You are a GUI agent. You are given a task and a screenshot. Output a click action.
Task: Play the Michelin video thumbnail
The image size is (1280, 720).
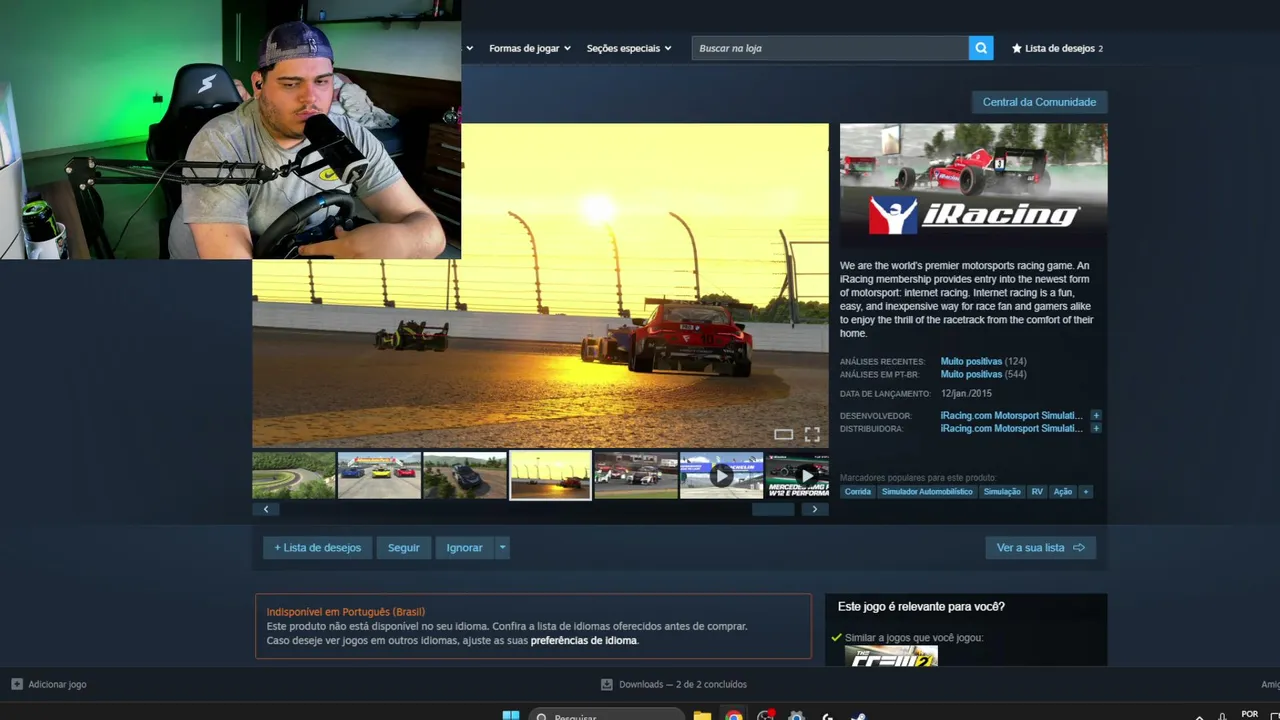click(721, 475)
